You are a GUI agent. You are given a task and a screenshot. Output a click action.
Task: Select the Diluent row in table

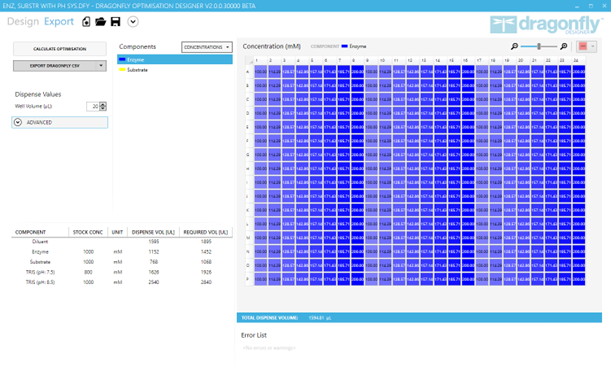(x=122, y=242)
